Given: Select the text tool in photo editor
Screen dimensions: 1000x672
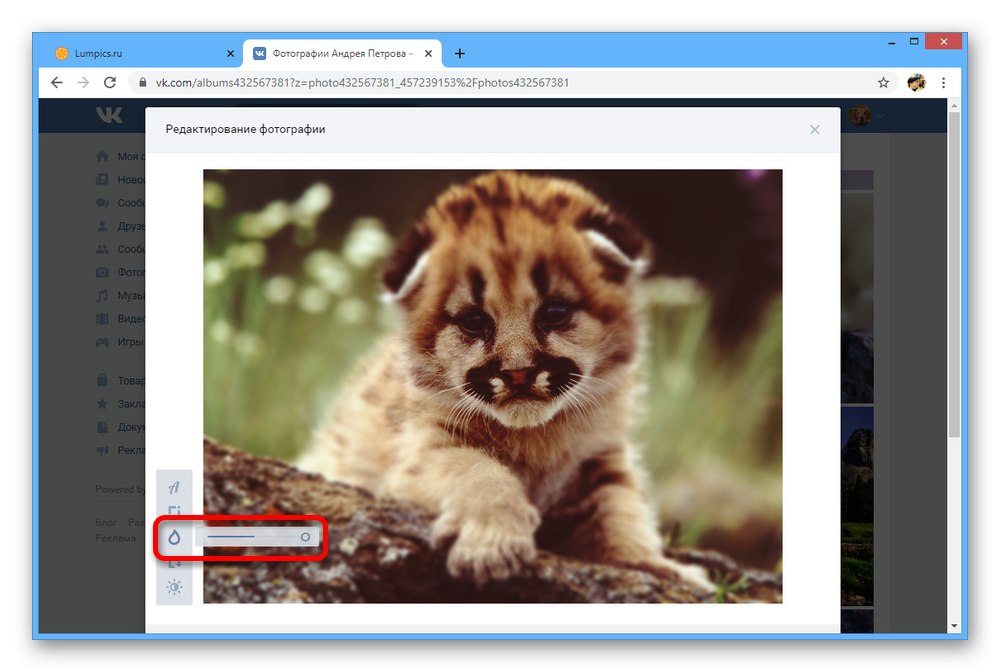Looking at the screenshot, I should (174, 488).
